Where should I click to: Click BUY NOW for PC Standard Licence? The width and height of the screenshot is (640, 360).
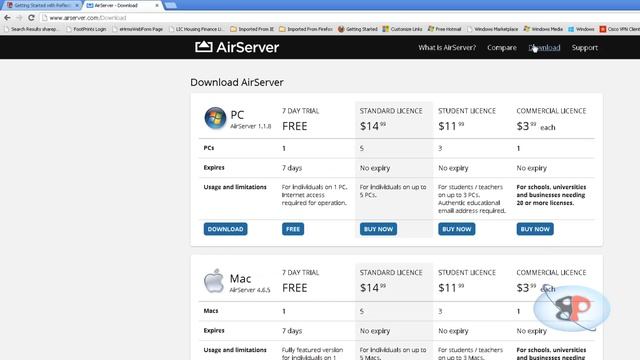pos(378,229)
